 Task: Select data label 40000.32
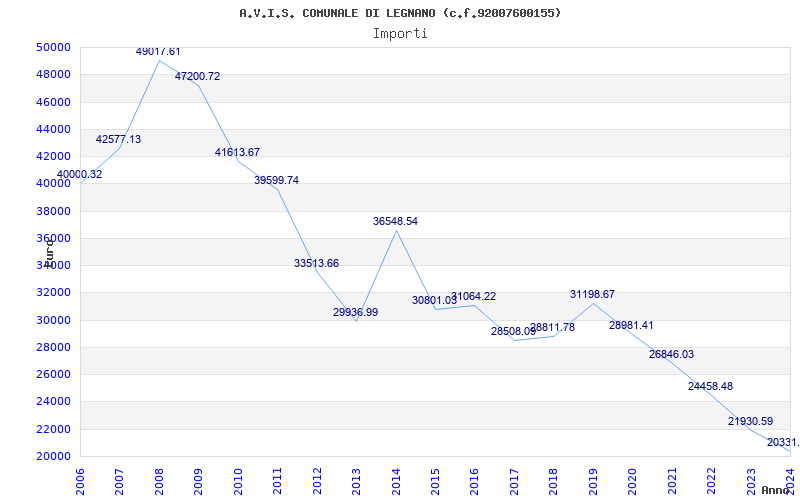point(79,174)
